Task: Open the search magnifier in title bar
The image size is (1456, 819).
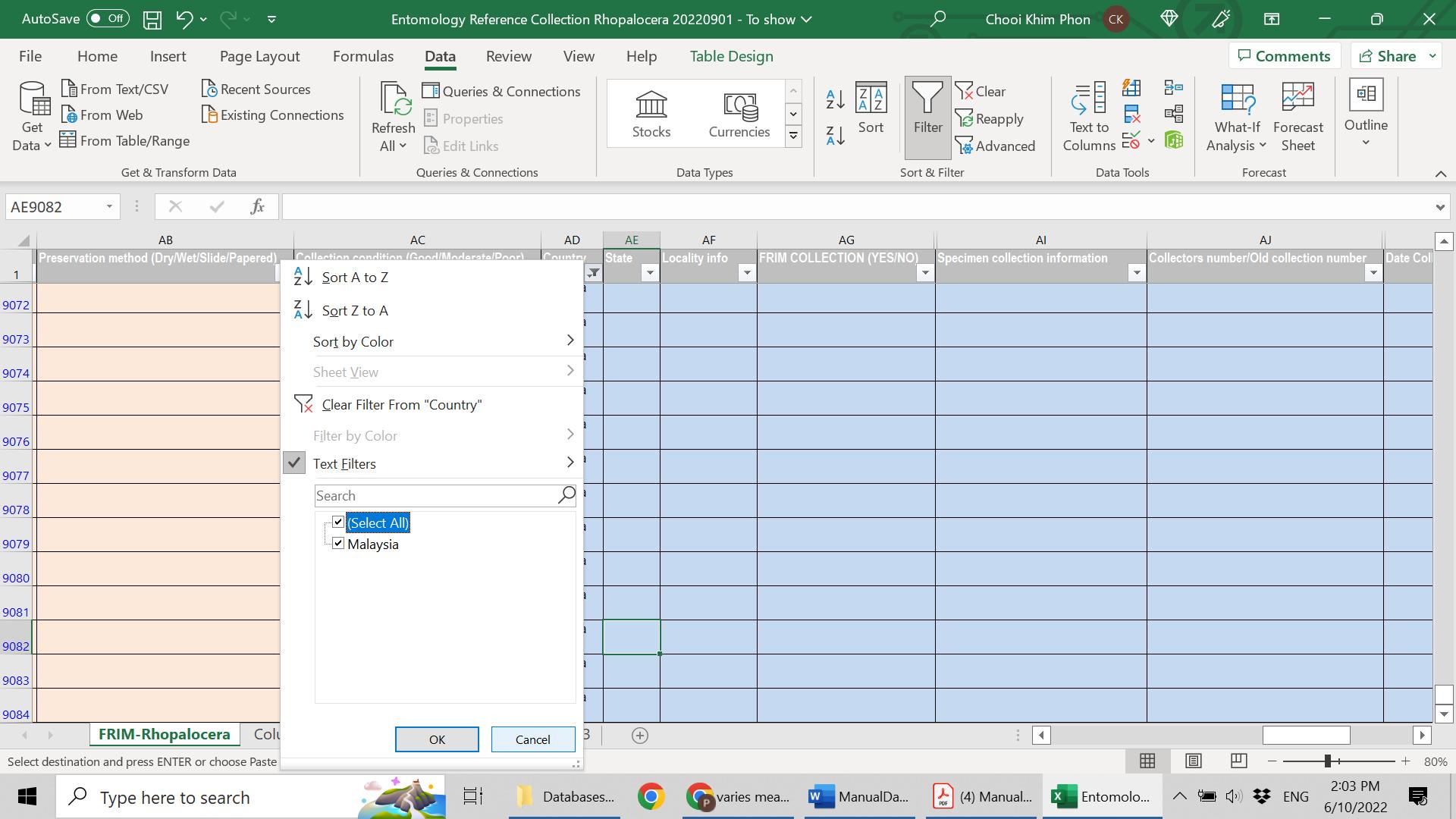Action: 938,19
